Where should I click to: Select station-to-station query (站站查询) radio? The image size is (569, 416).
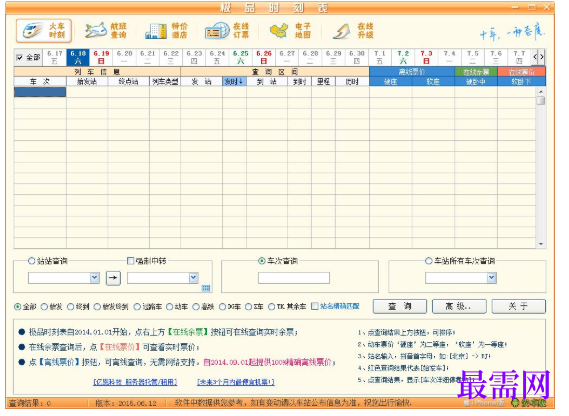tap(32, 261)
